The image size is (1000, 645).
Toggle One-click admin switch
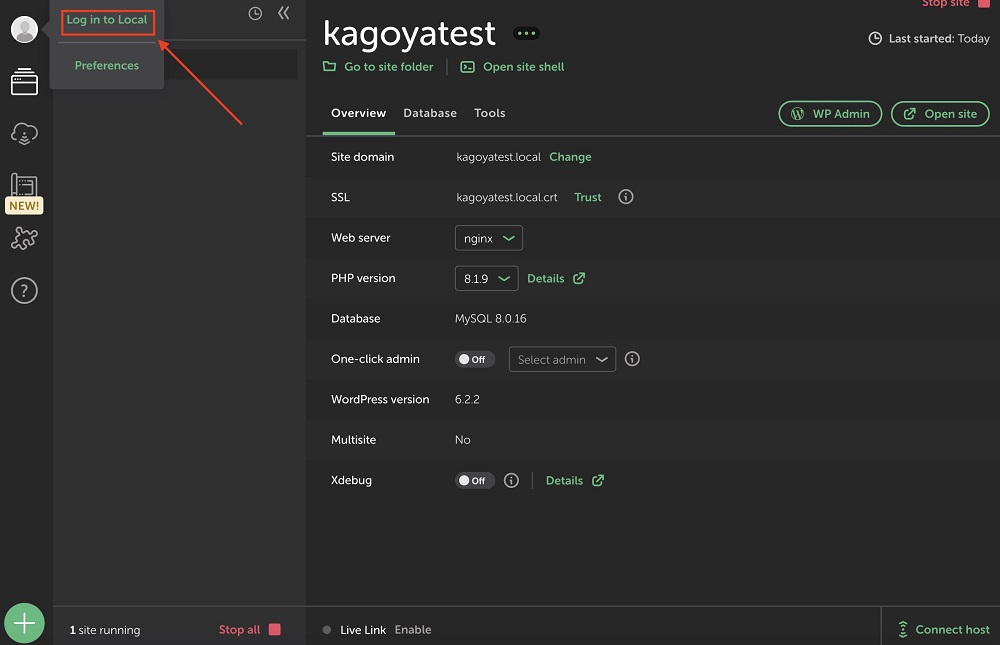475,359
